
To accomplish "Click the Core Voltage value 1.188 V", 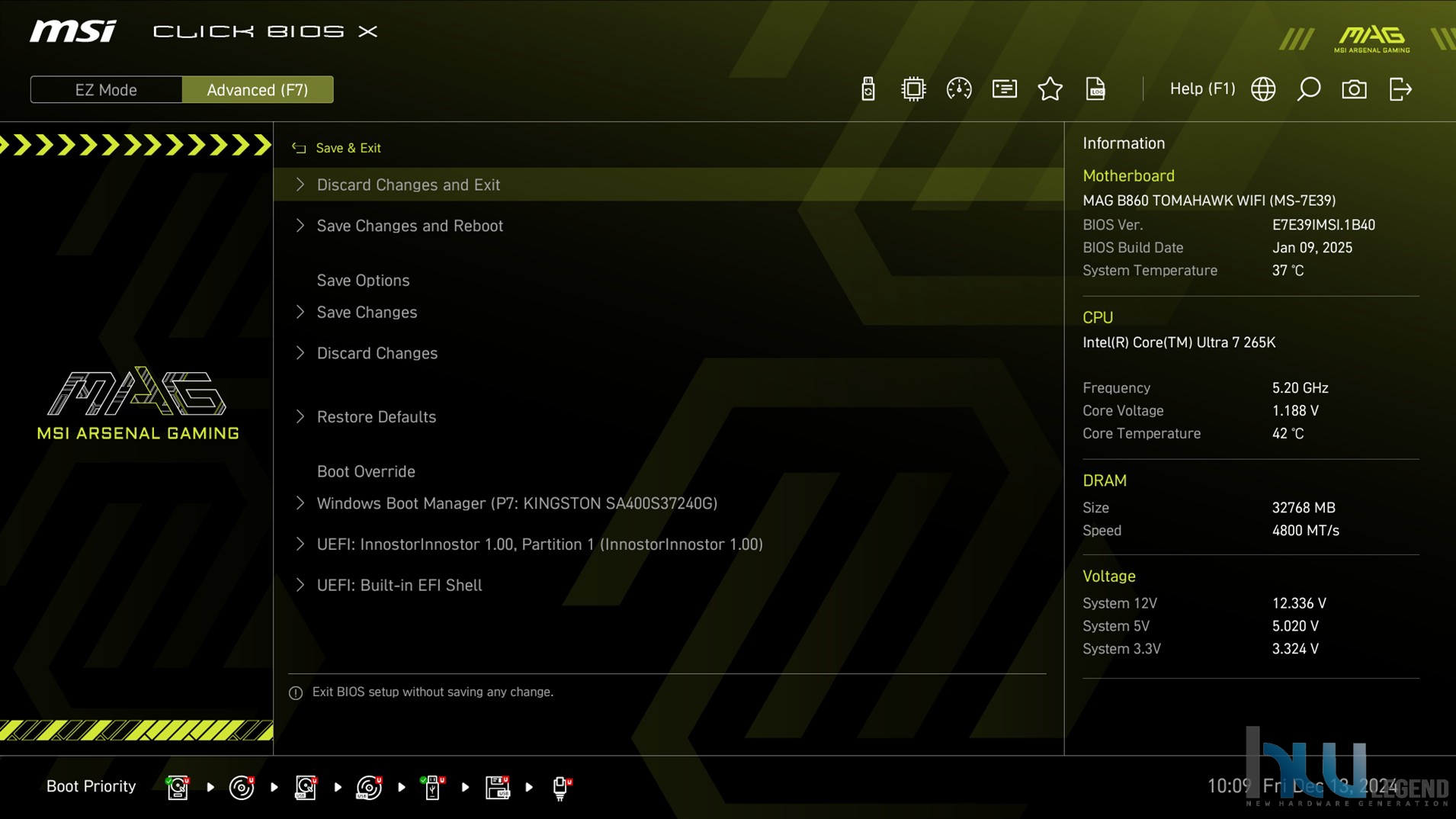I will [1295, 411].
